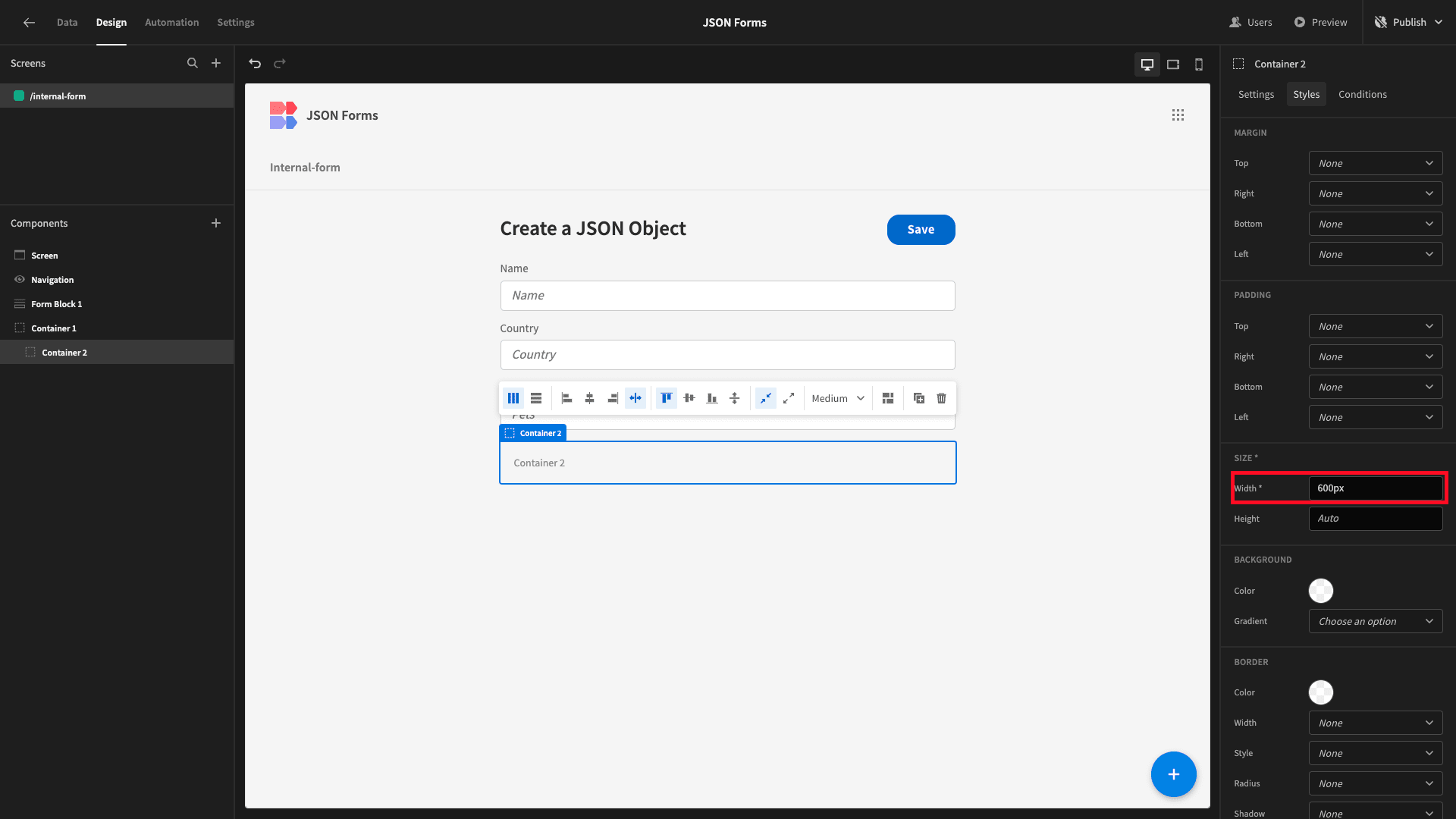
Task: Toggle top vertical alignment
Action: point(666,398)
